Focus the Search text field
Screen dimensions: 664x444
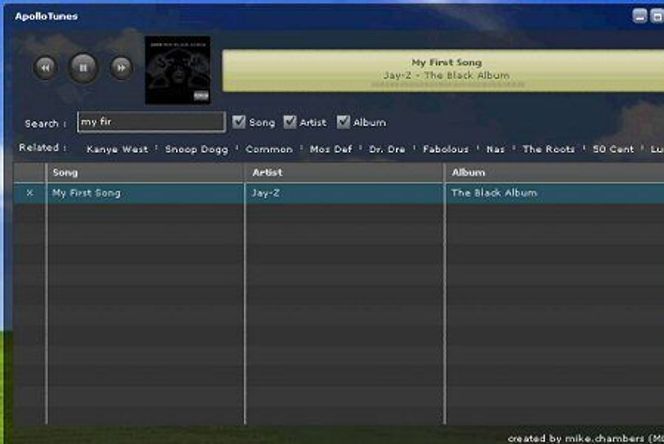pos(151,122)
